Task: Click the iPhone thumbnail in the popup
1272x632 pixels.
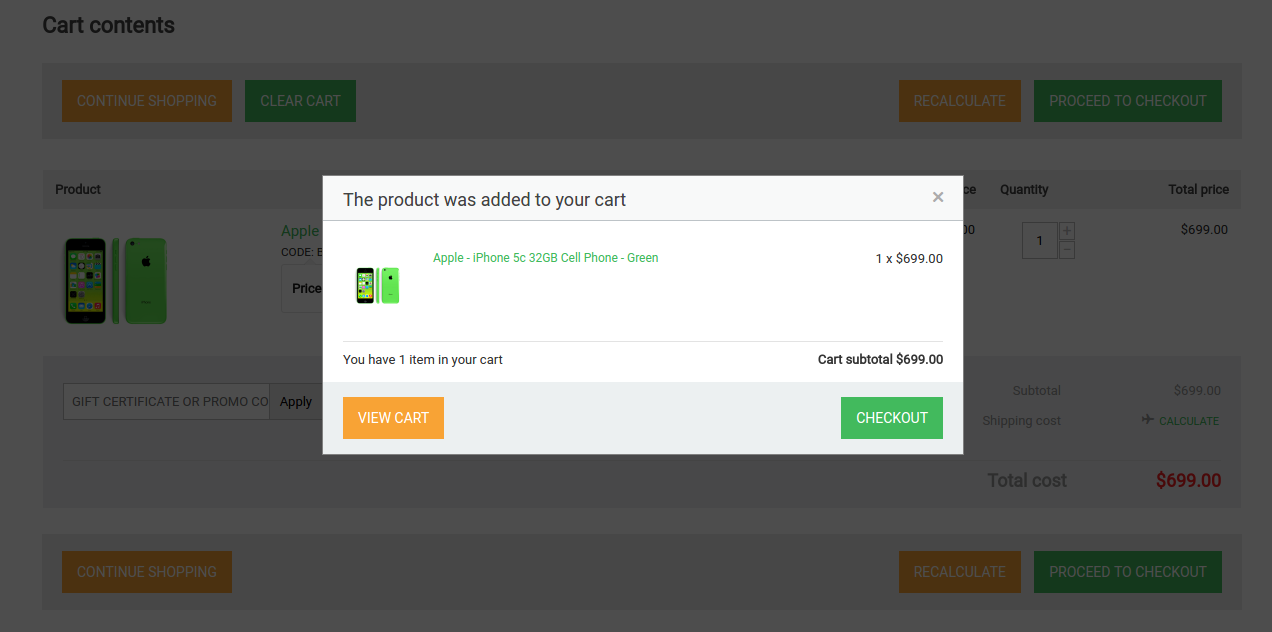Action: (x=378, y=285)
